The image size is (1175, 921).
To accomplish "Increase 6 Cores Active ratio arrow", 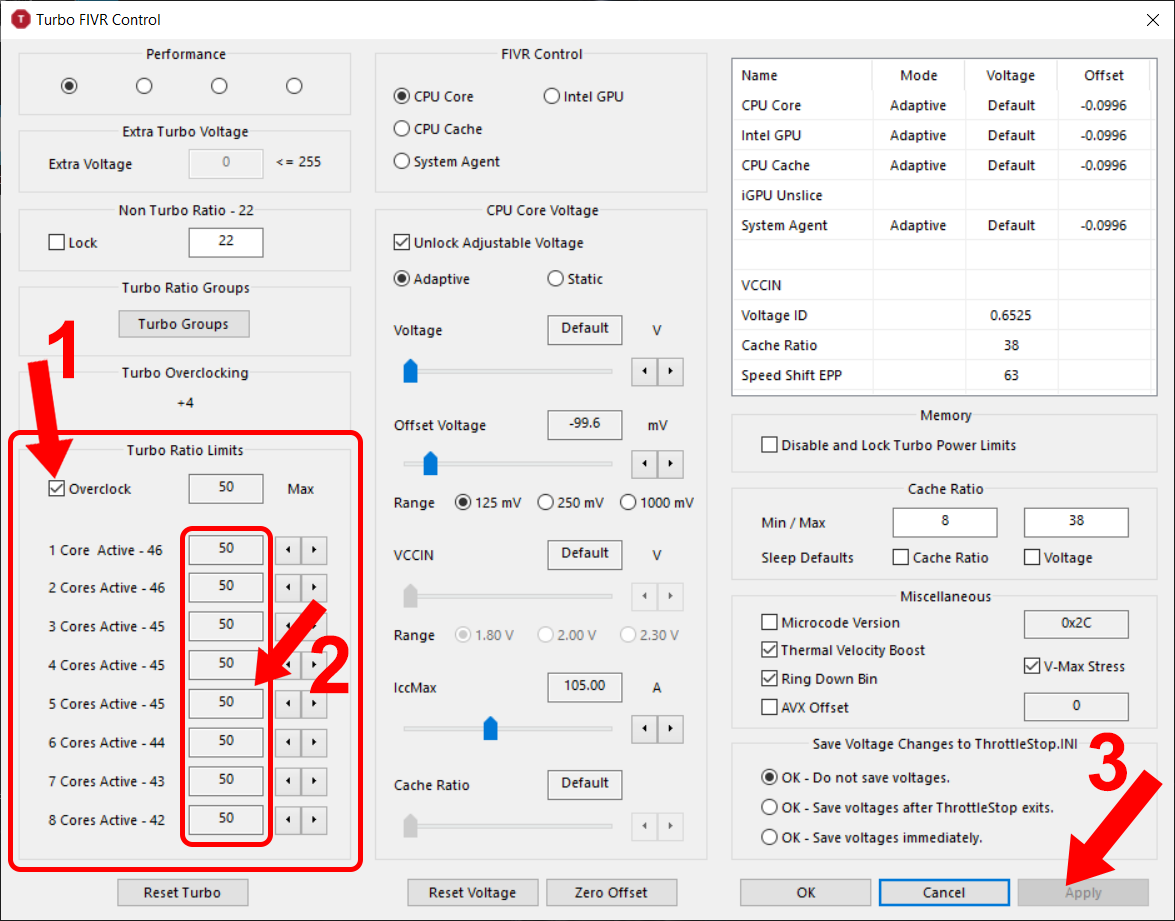I will click(314, 743).
